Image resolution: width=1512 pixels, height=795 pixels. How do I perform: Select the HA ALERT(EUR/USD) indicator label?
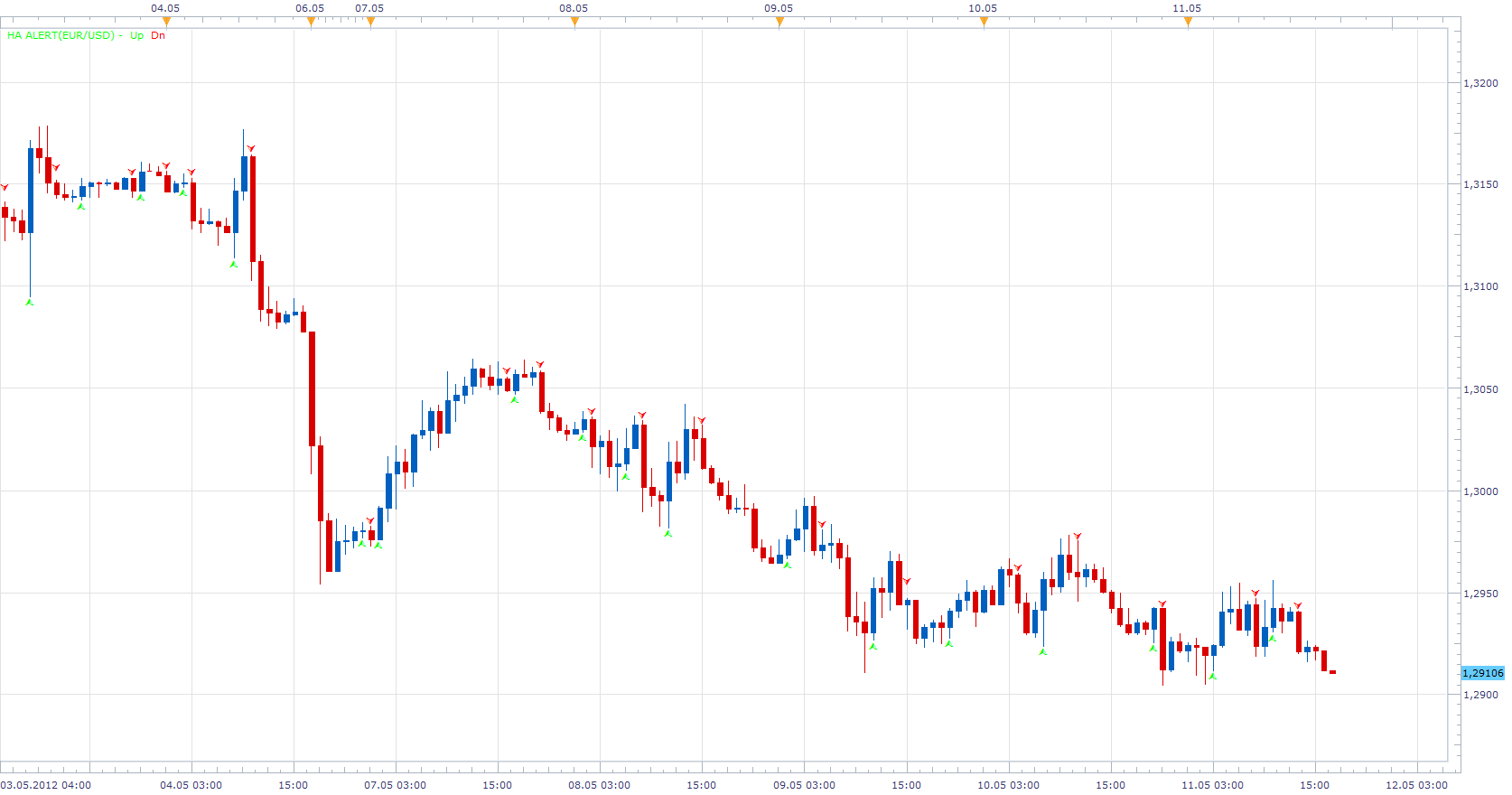61,35
